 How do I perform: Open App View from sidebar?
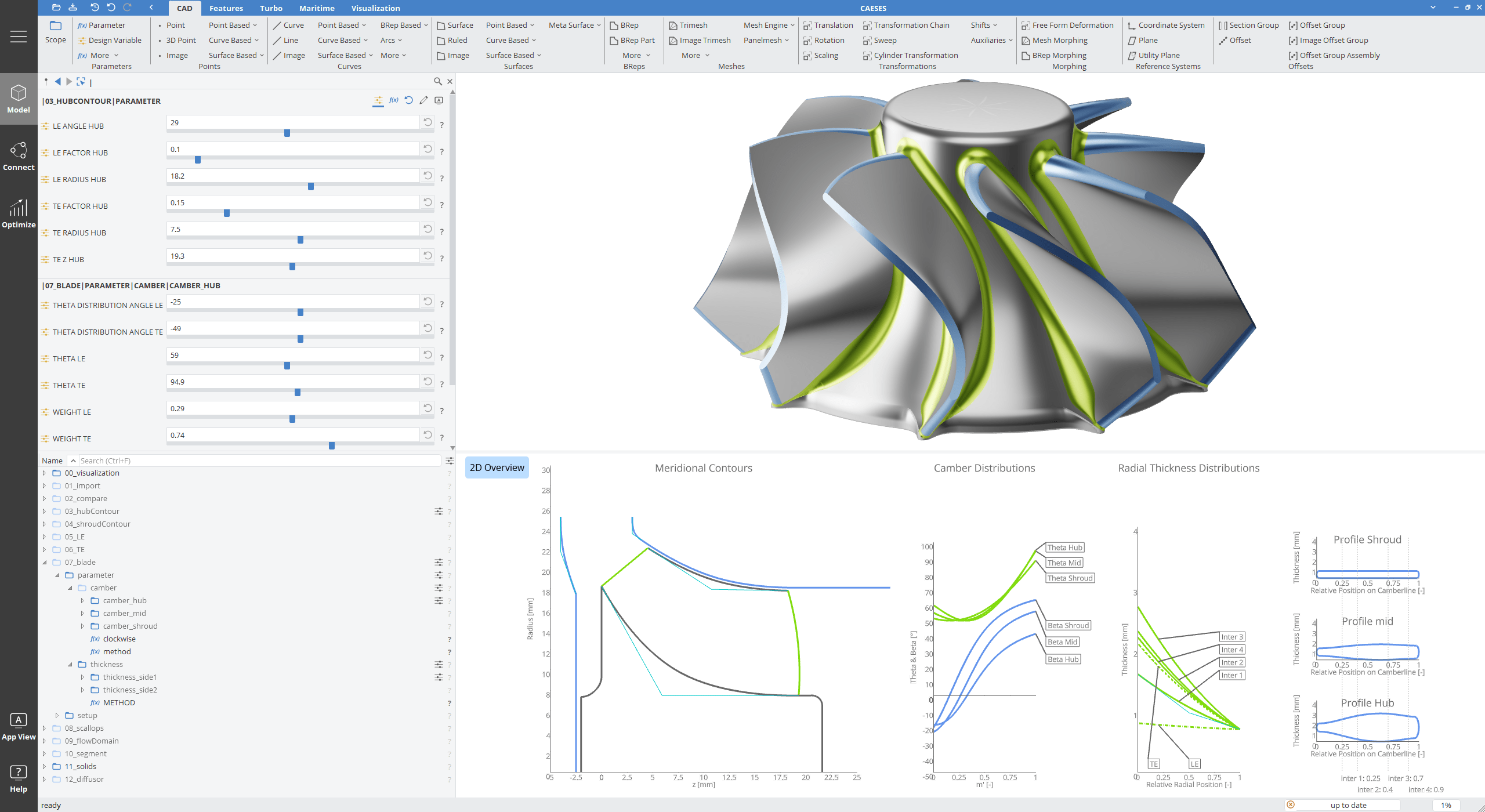point(19,727)
